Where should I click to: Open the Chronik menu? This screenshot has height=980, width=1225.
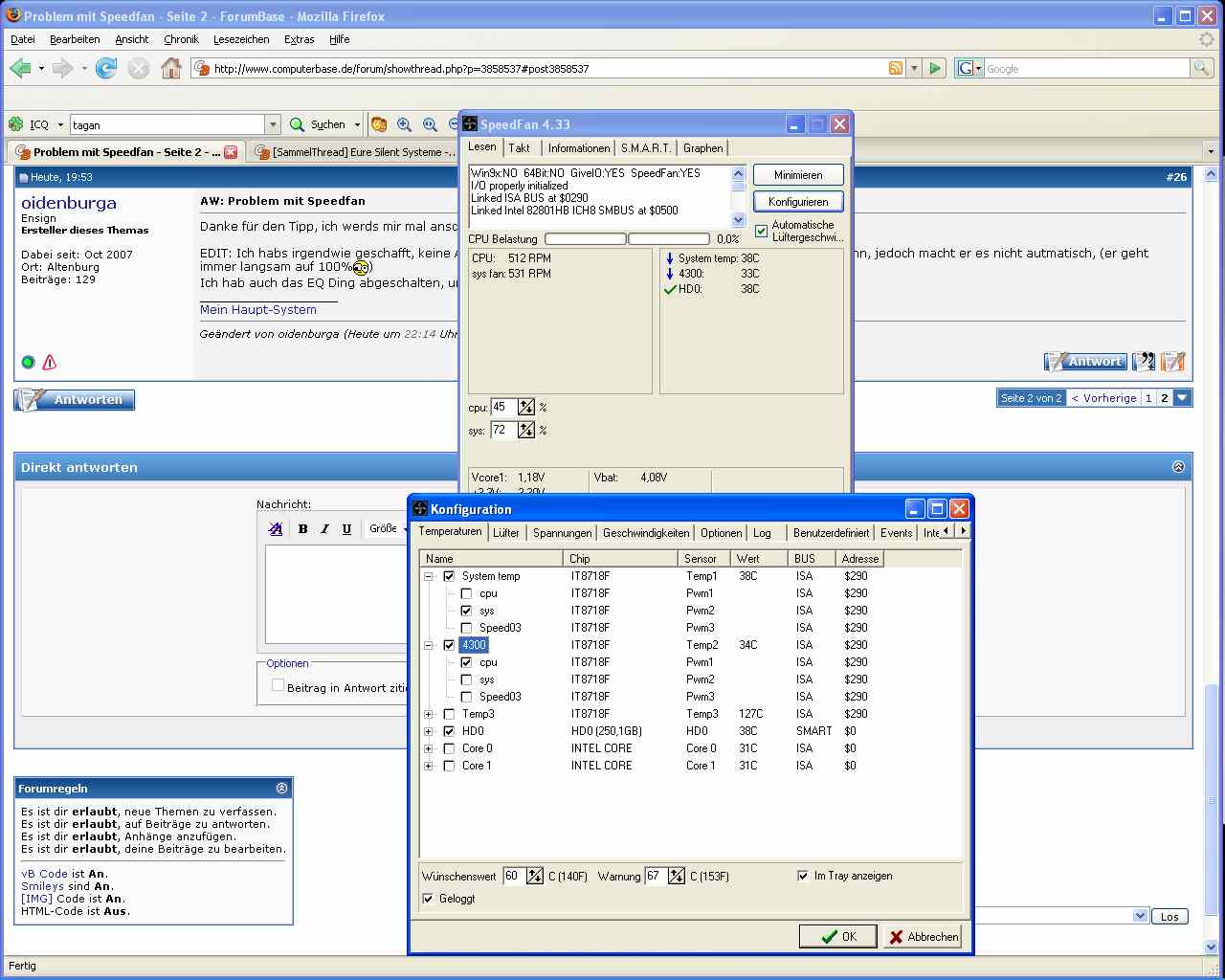click(181, 39)
